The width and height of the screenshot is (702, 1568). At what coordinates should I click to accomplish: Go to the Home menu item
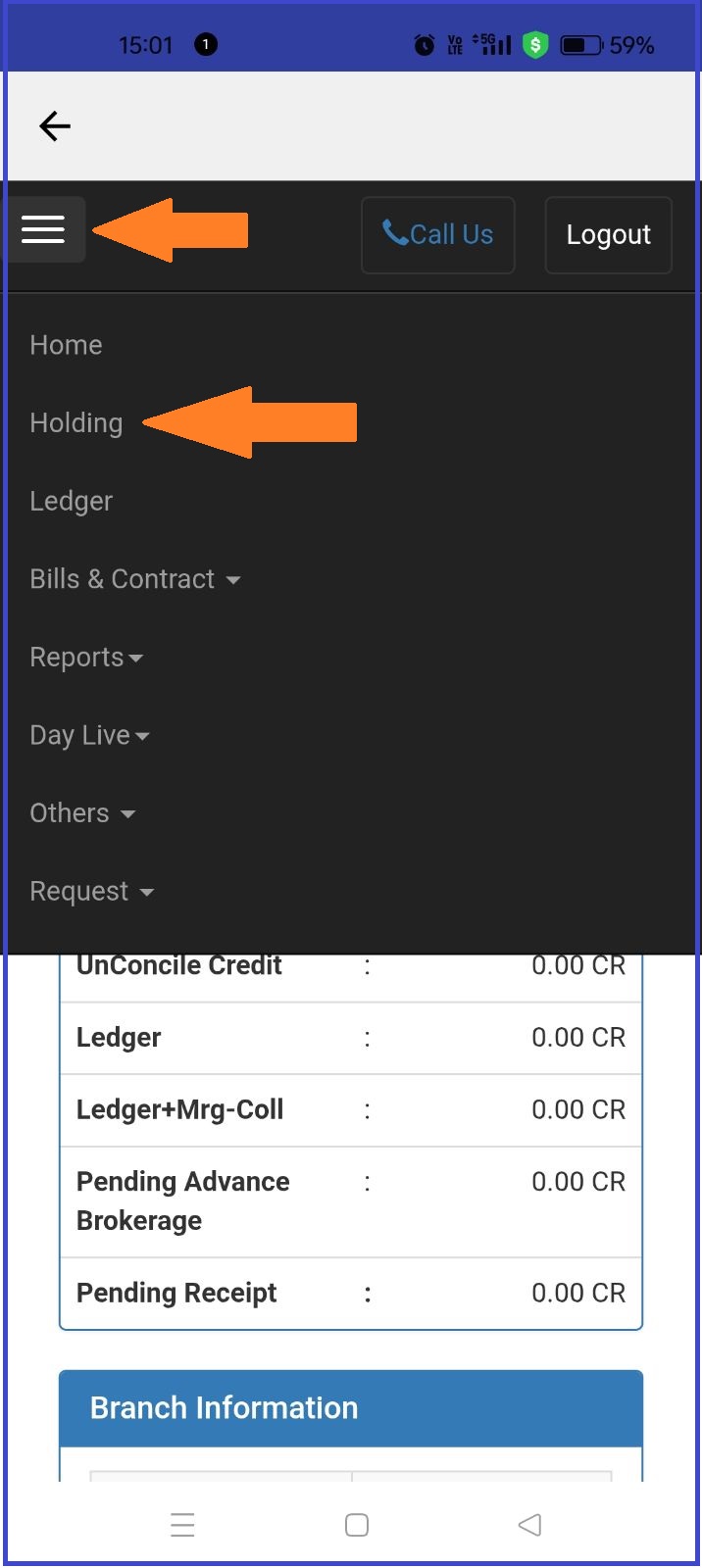coord(66,345)
